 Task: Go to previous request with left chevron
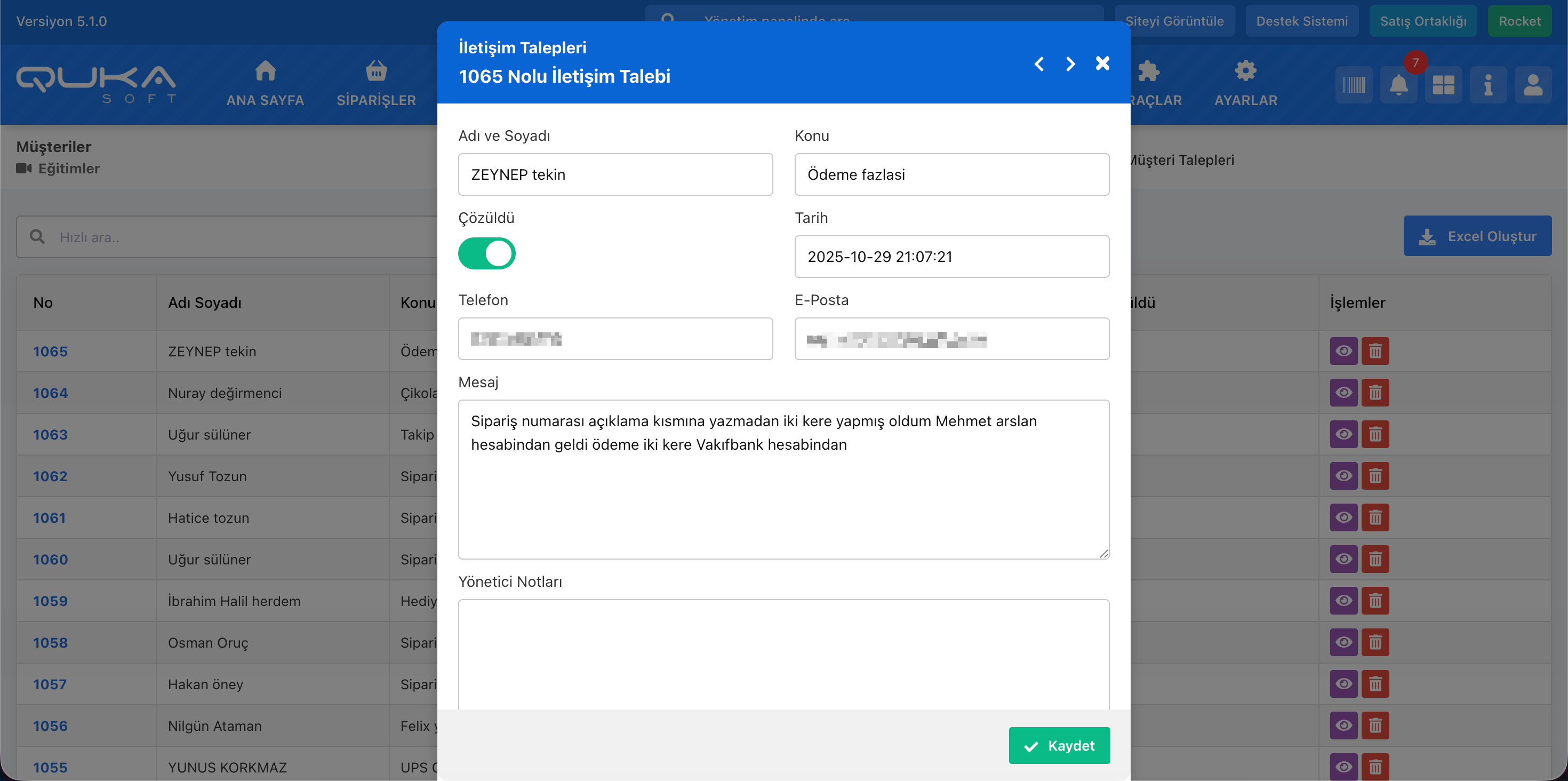[1039, 64]
